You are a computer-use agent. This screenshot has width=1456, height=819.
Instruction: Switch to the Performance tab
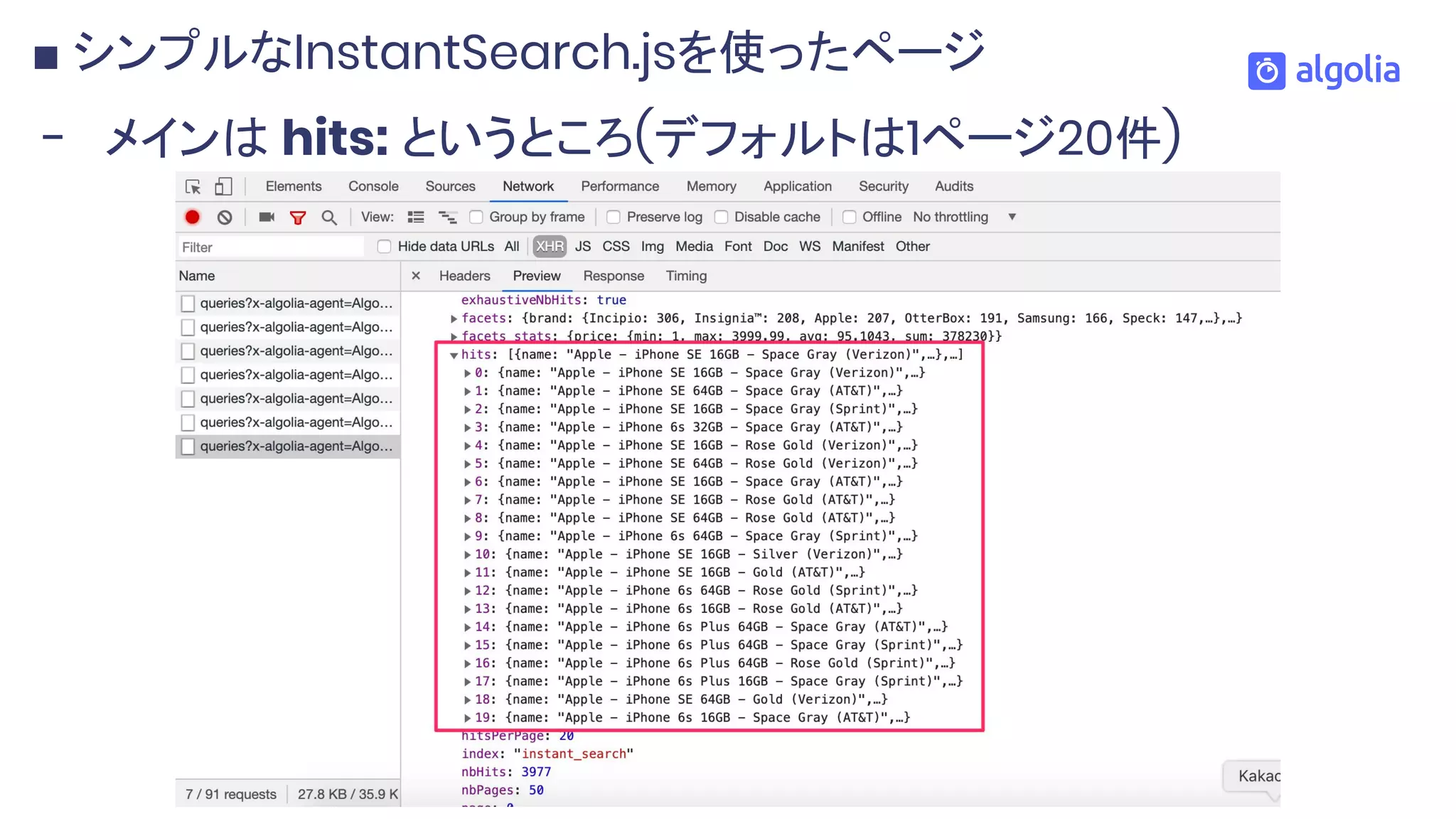coord(620,186)
